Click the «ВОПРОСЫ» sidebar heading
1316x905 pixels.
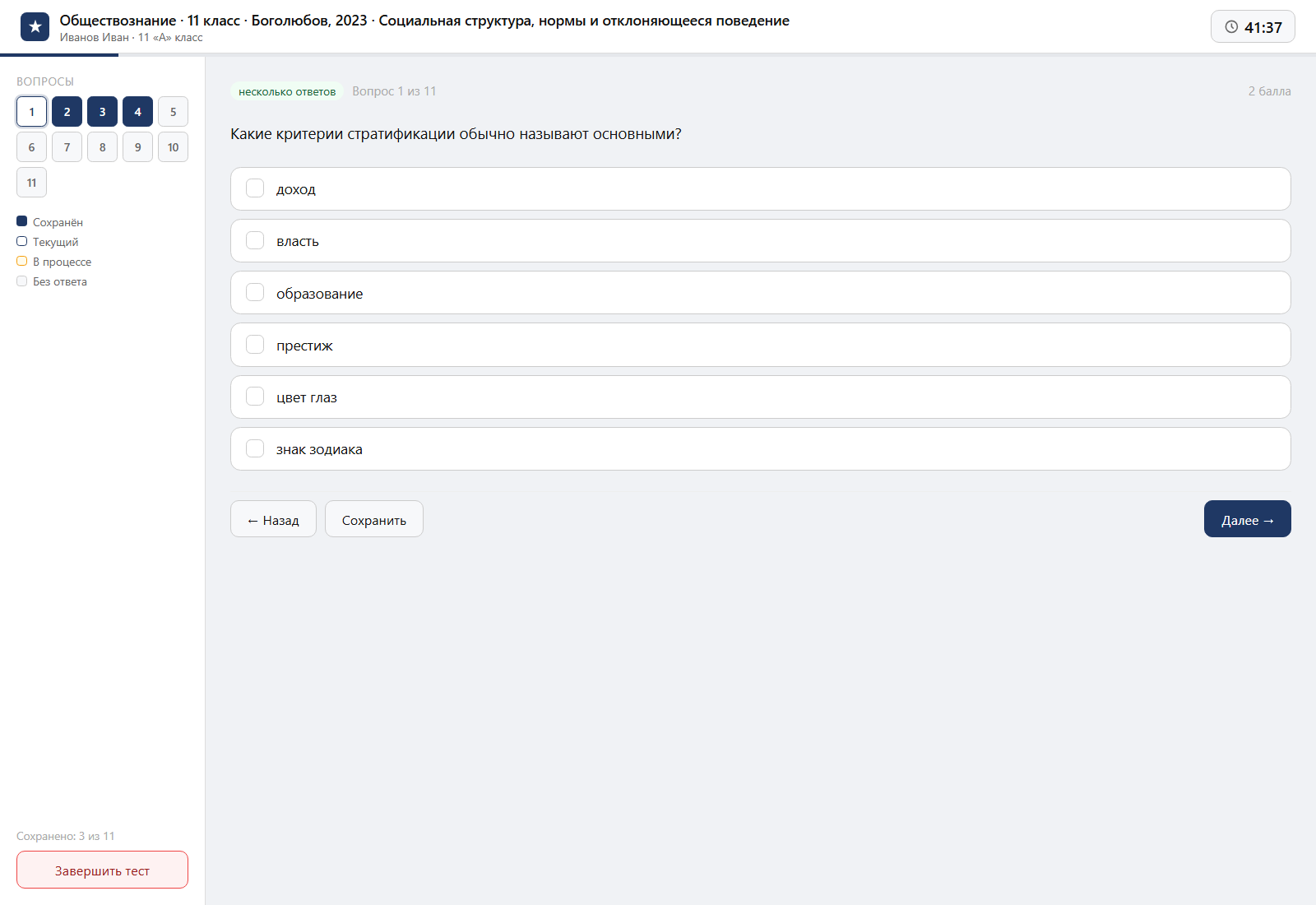[x=45, y=81]
